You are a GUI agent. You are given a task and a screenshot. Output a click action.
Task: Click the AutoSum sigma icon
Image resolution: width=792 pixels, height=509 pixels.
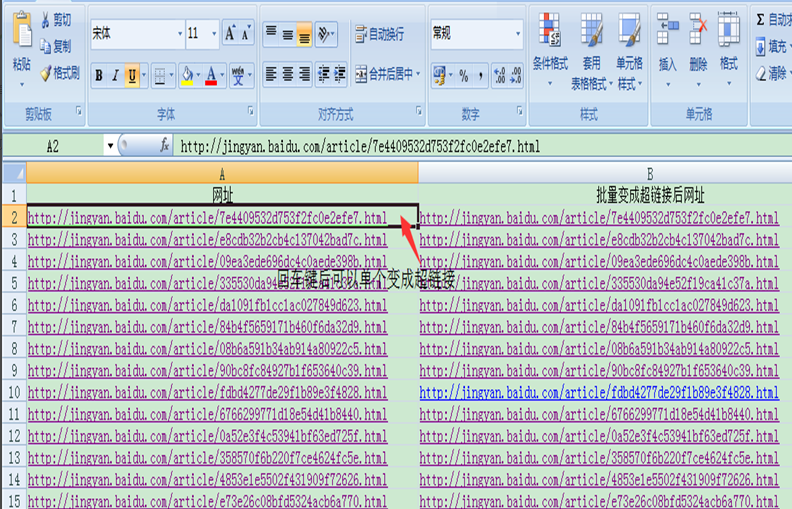760,20
